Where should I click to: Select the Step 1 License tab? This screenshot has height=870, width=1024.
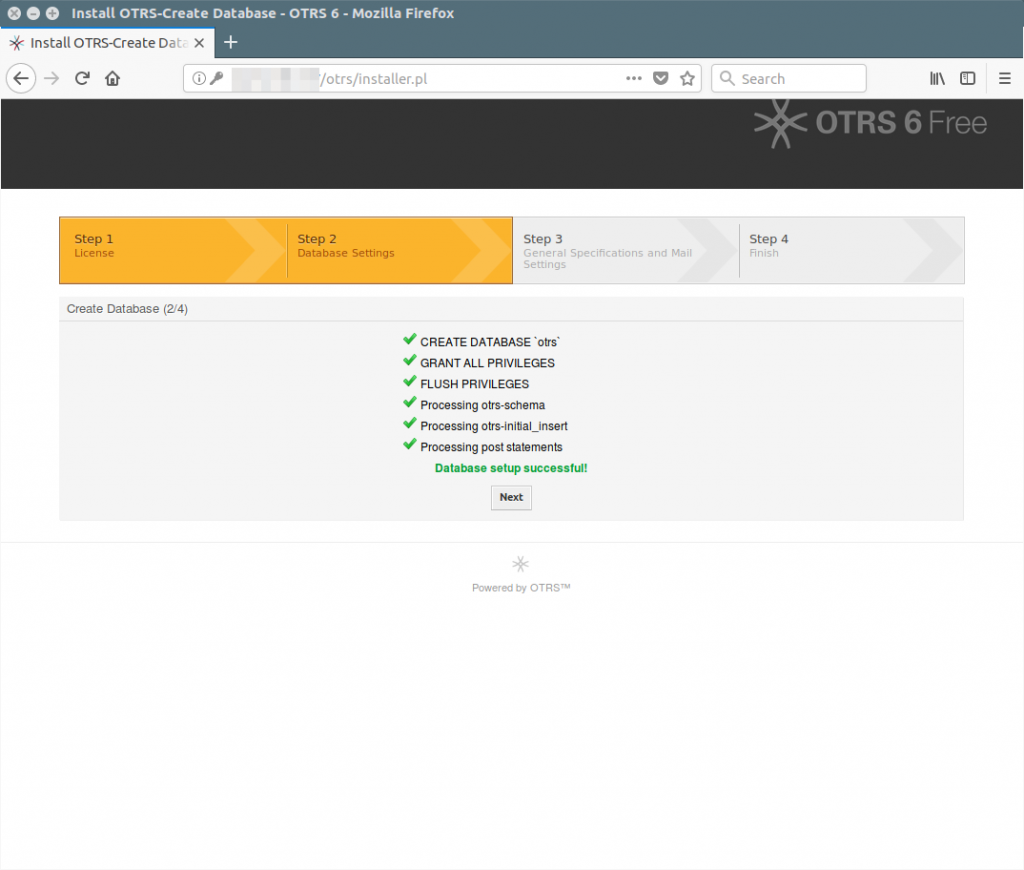pyautogui.click(x=150, y=250)
